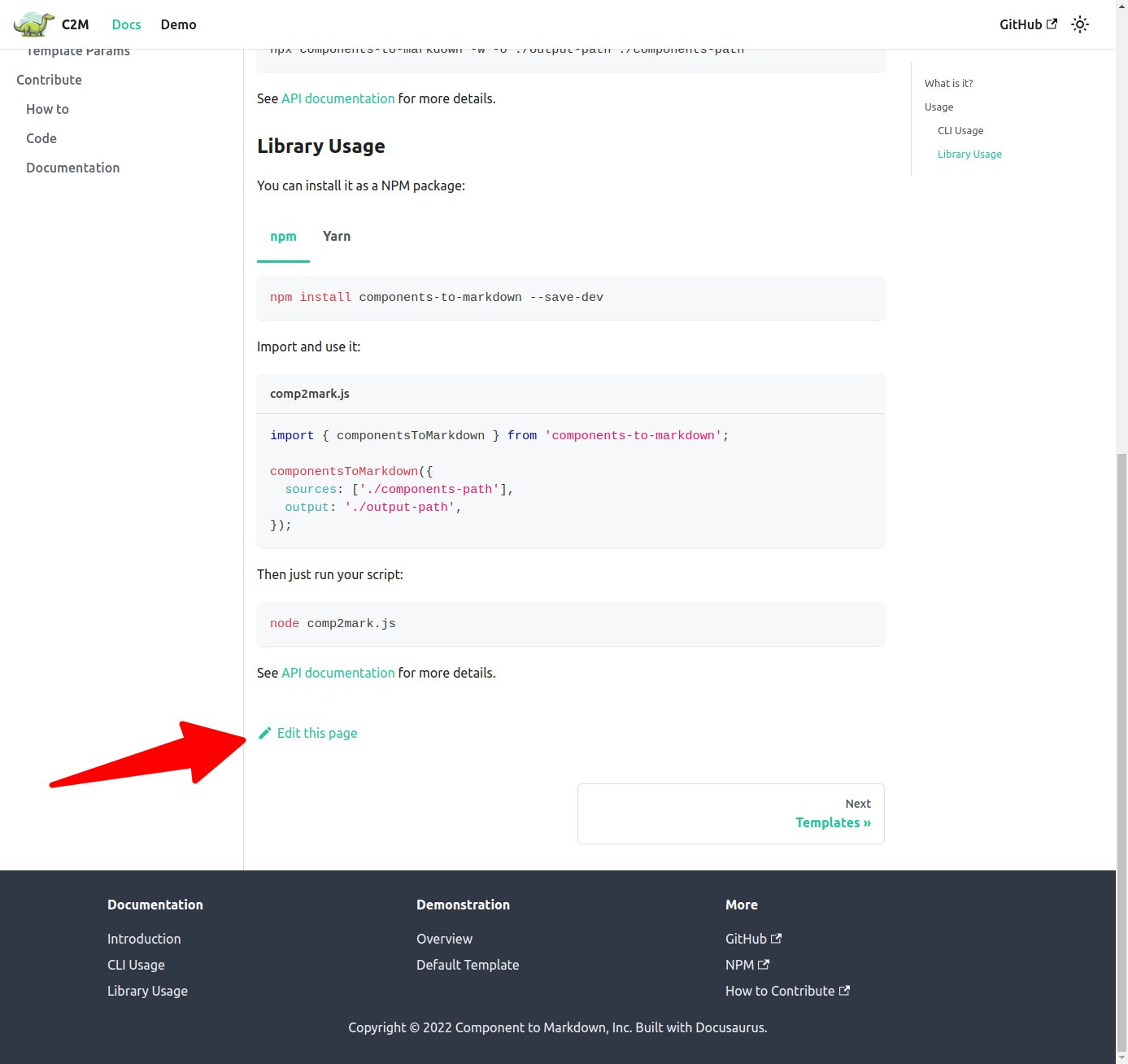1128x1064 pixels.
Task: Open GitHub link in the navbar
Action: point(1028,24)
